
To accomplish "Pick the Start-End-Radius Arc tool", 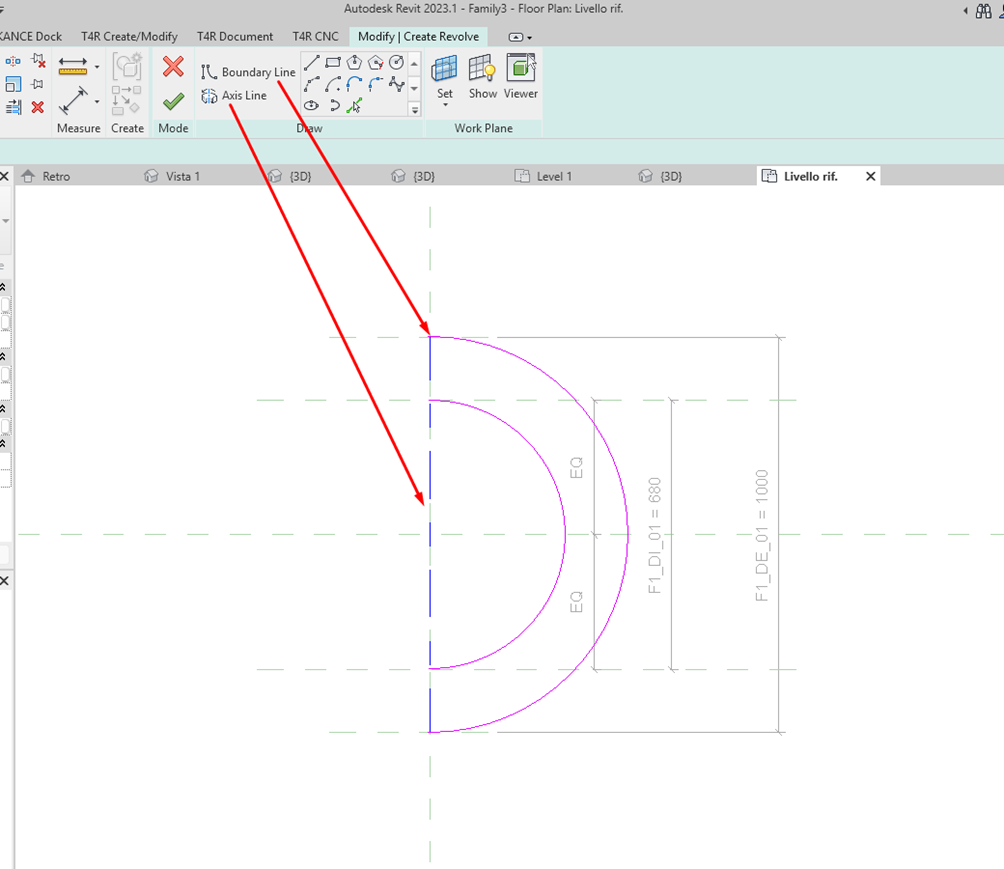I will point(312,84).
